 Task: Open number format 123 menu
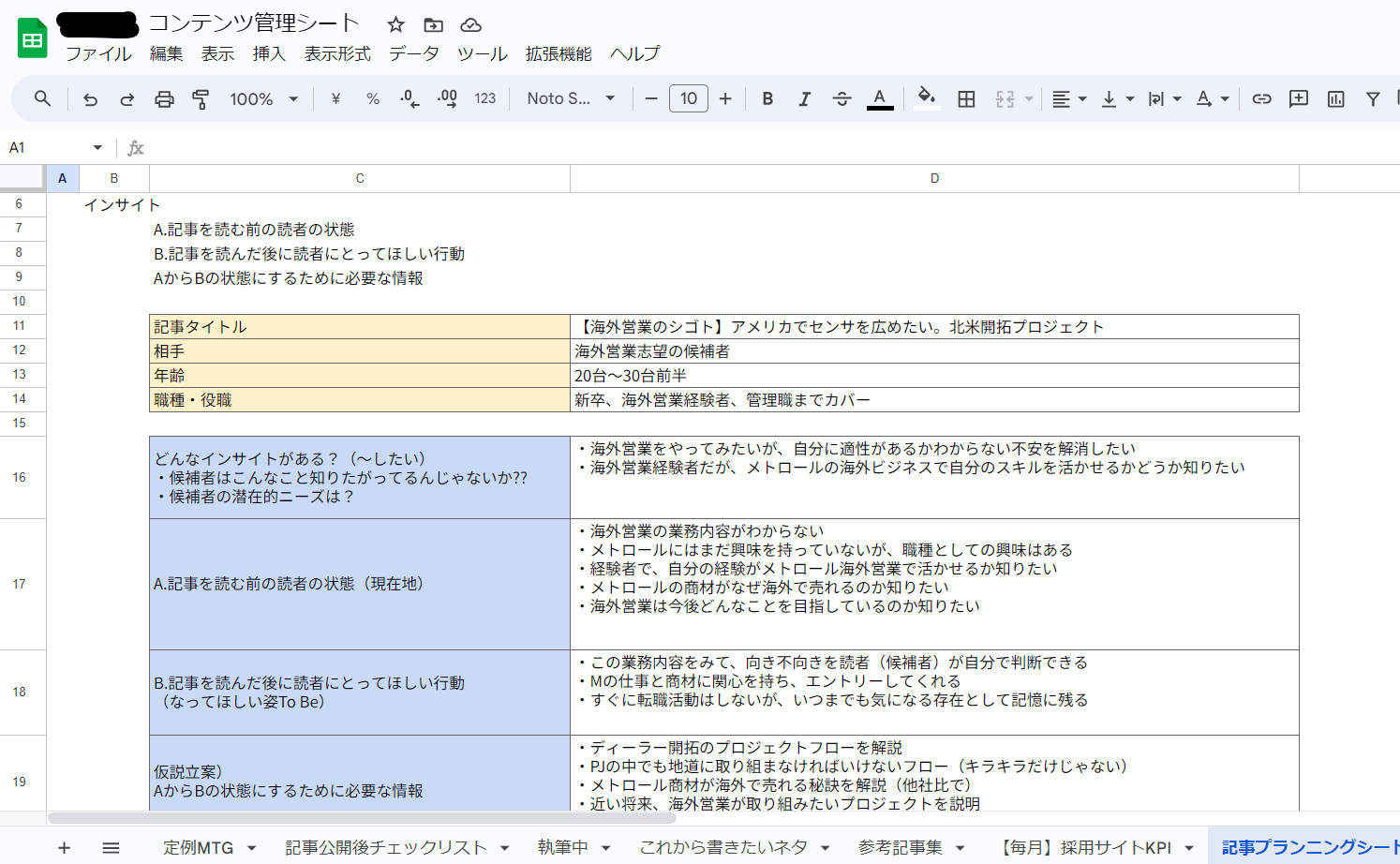click(484, 98)
